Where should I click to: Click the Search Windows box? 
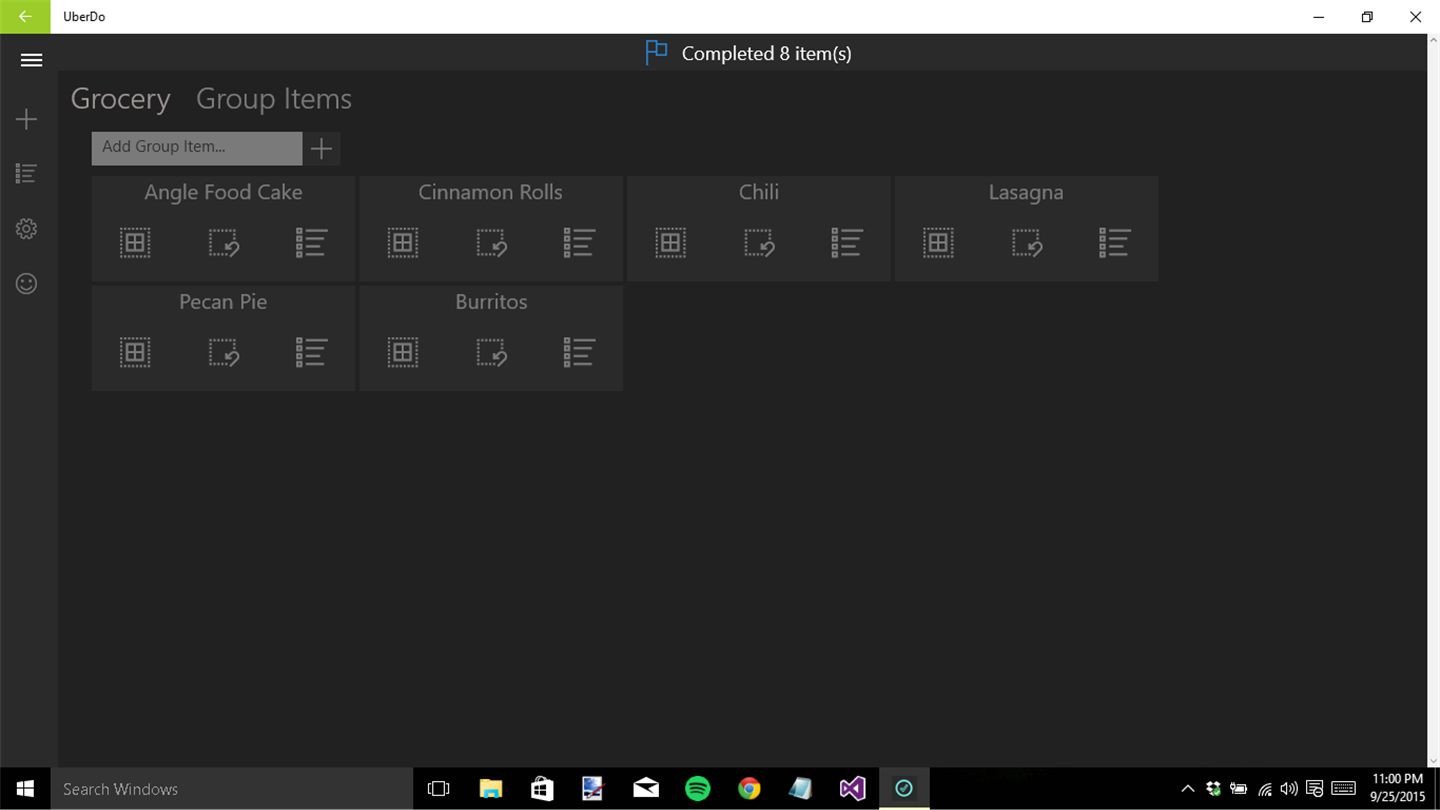click(232, 789)
